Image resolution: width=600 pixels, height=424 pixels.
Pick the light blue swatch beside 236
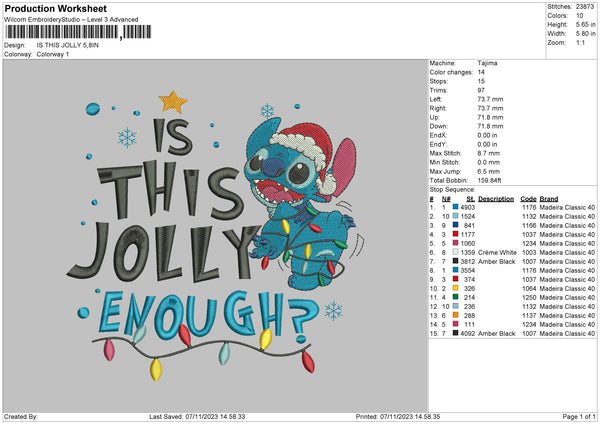tap(455, 306)
